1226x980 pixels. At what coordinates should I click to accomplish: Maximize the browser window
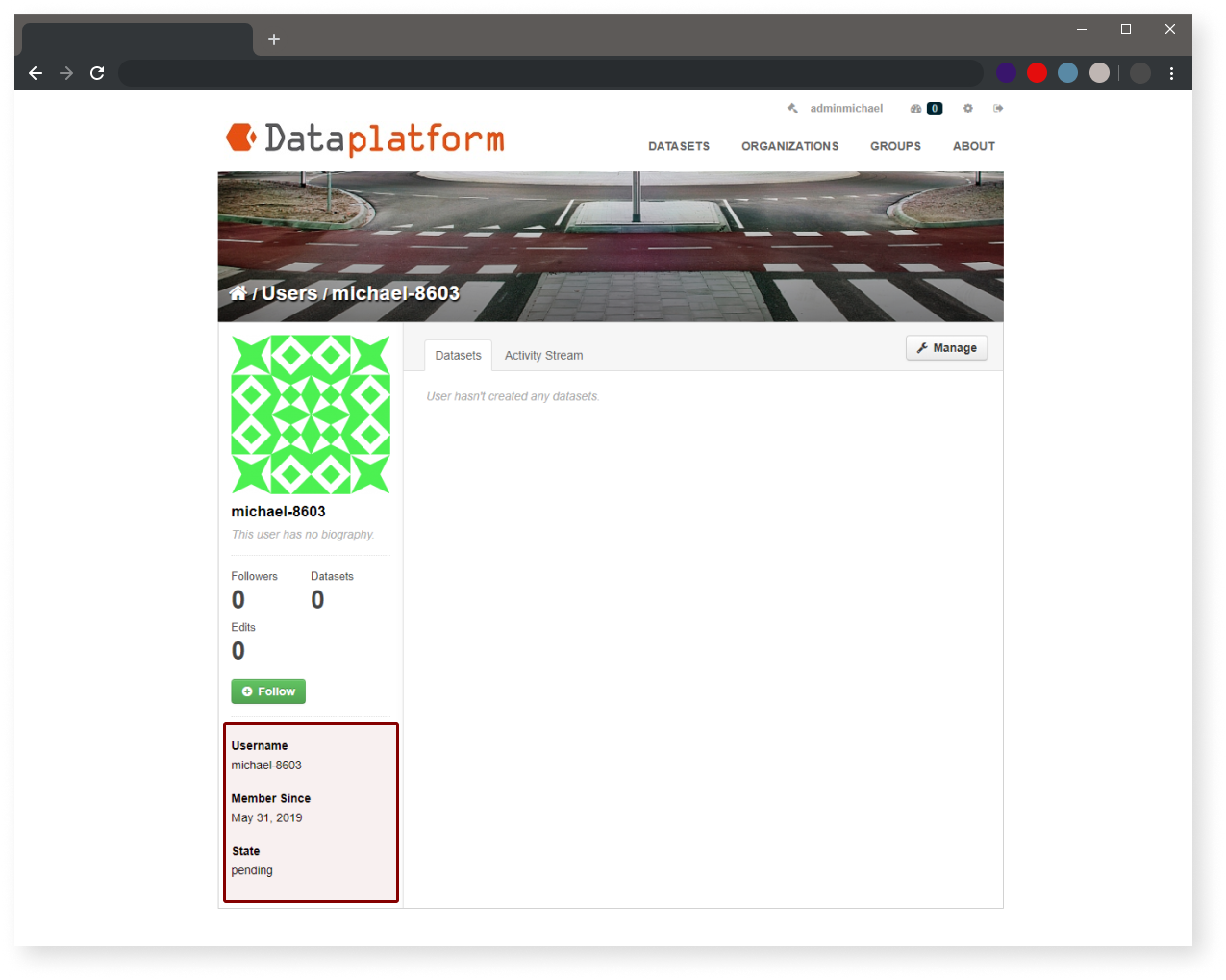point(1126,29)
